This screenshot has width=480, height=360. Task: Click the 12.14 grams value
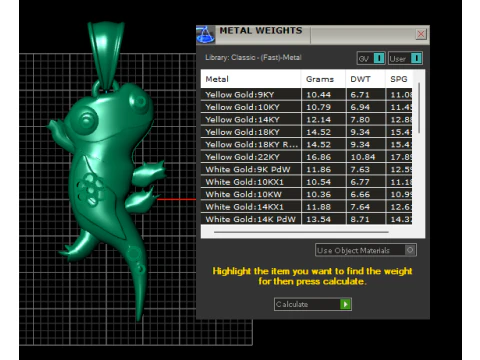click(x=318, y=120)
